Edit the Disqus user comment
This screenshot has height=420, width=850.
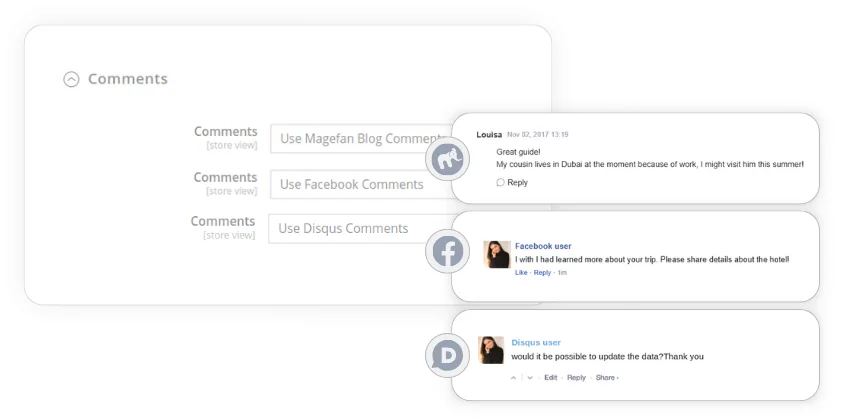550,378
